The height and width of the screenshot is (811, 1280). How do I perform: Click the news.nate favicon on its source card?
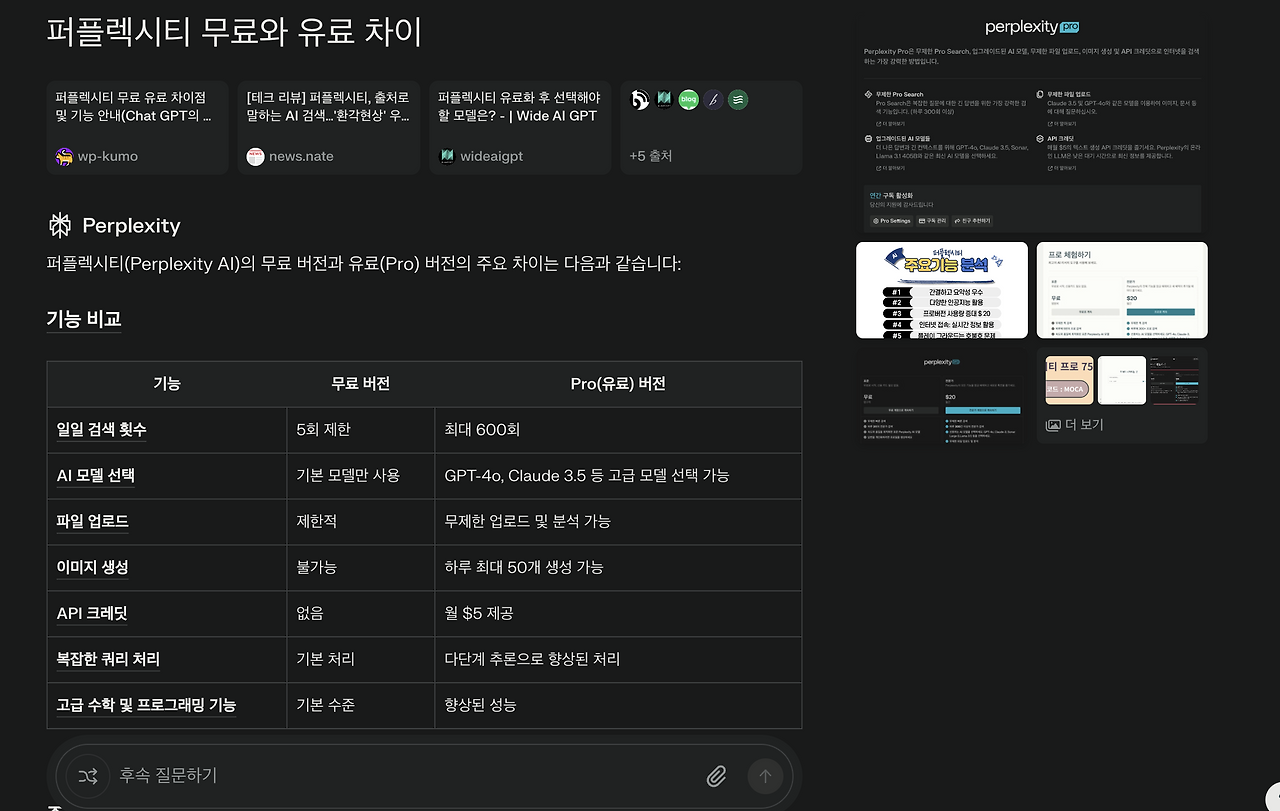click(x=255, y=156)
